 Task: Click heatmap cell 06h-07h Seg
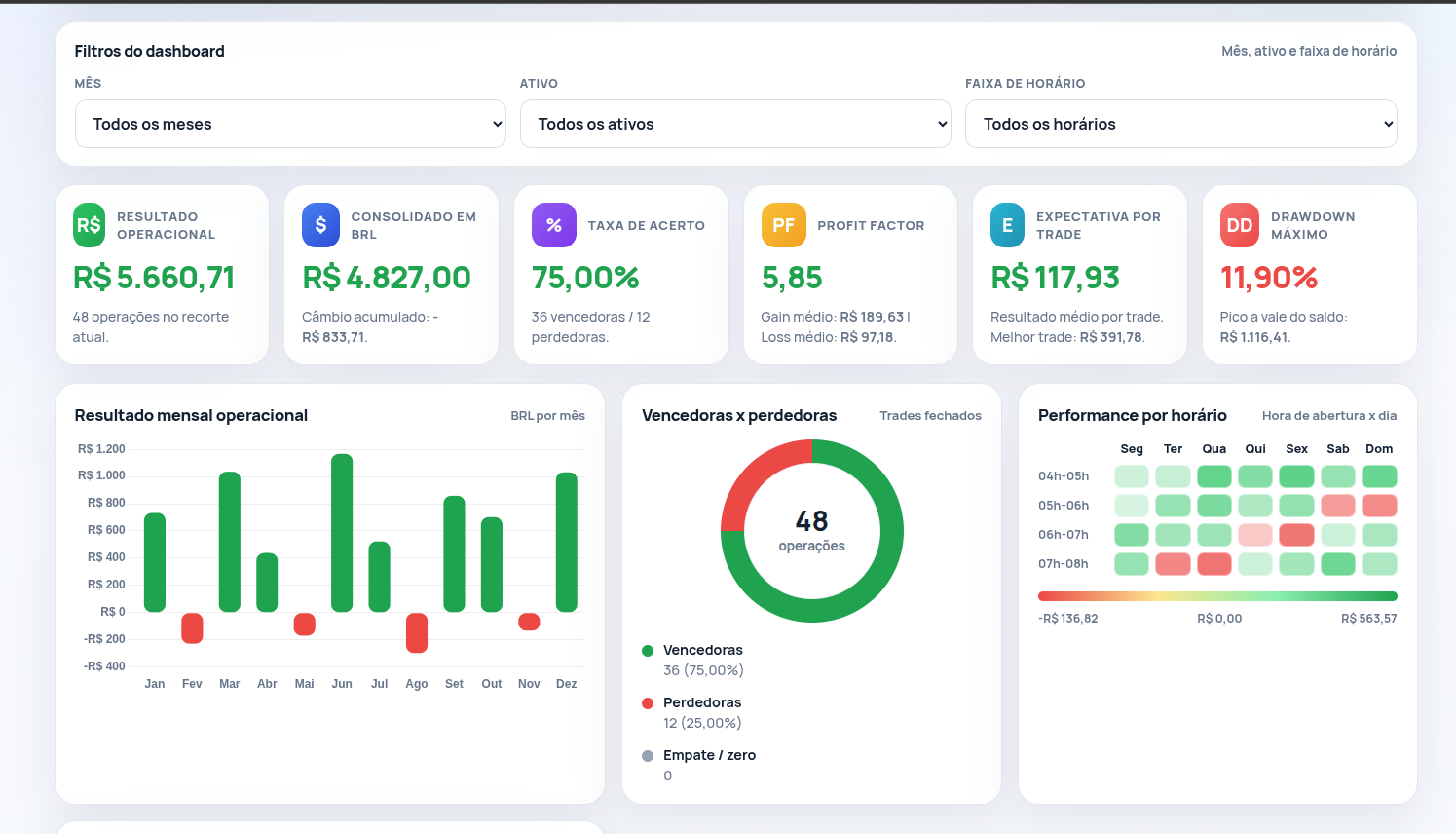click(x=1132, y=535)
